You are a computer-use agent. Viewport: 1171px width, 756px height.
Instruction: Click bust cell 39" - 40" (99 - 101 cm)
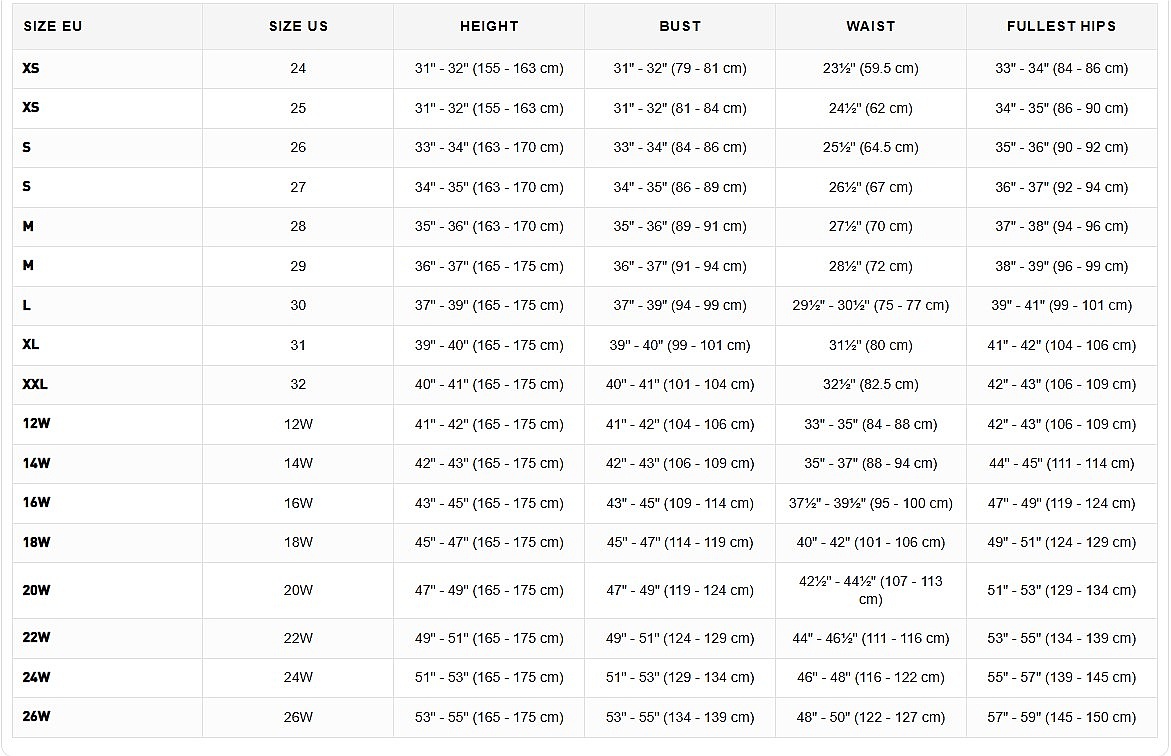coord(680,345)
